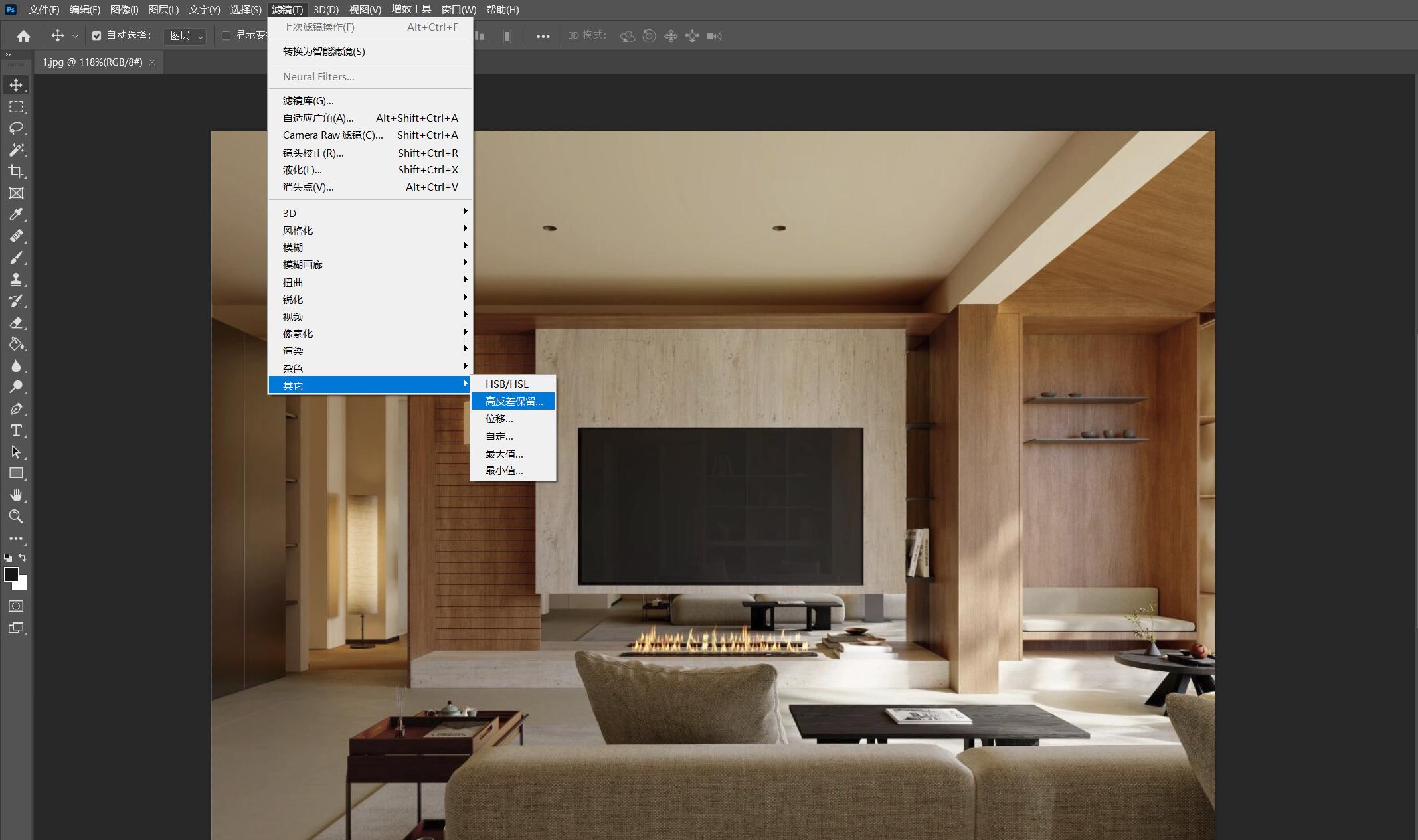Screen dimensions: 1418x840
Task: Select the Zoom tool
Action: 16,517
